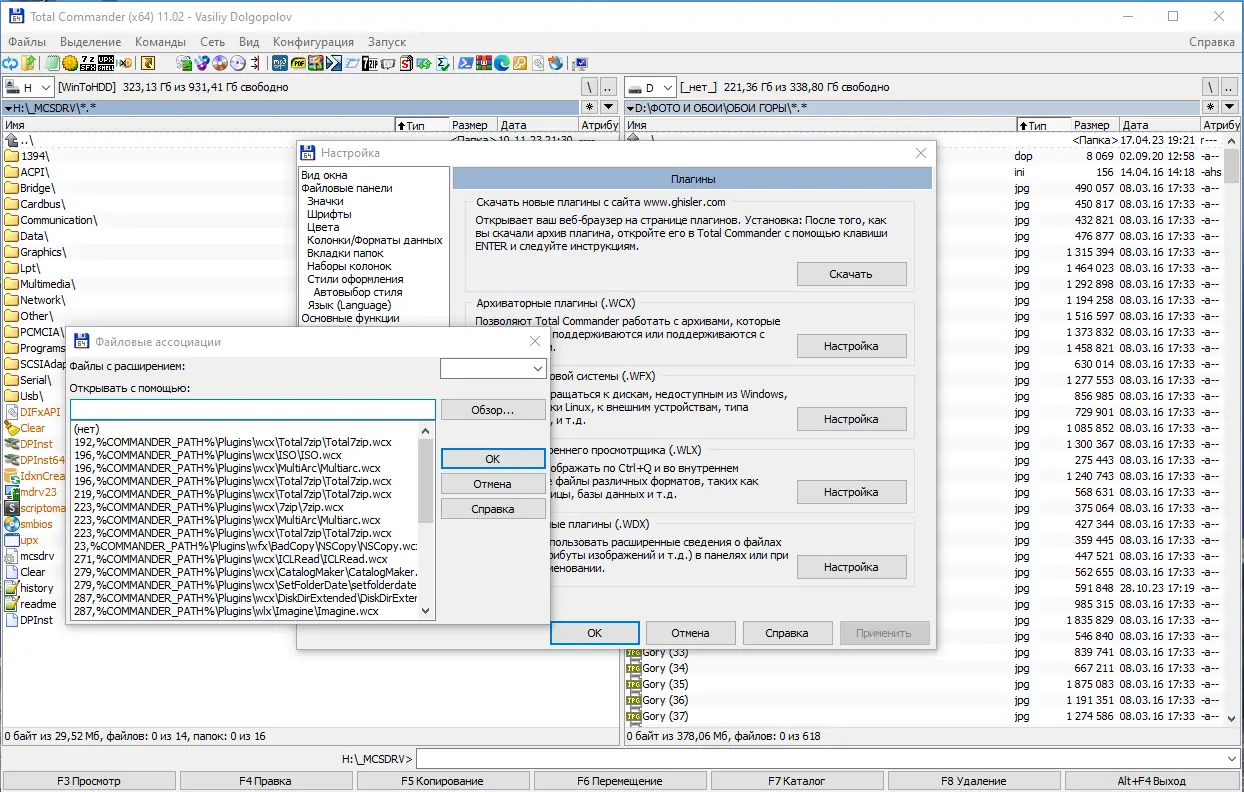The height and width of the screenshot is (792, 1244).
Task: Click the Обзор... browse button
Action: [x=493, y=410]
